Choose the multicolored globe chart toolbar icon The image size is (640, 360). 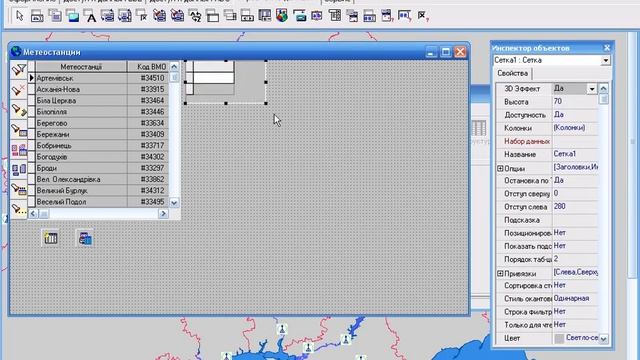point(282,16)
